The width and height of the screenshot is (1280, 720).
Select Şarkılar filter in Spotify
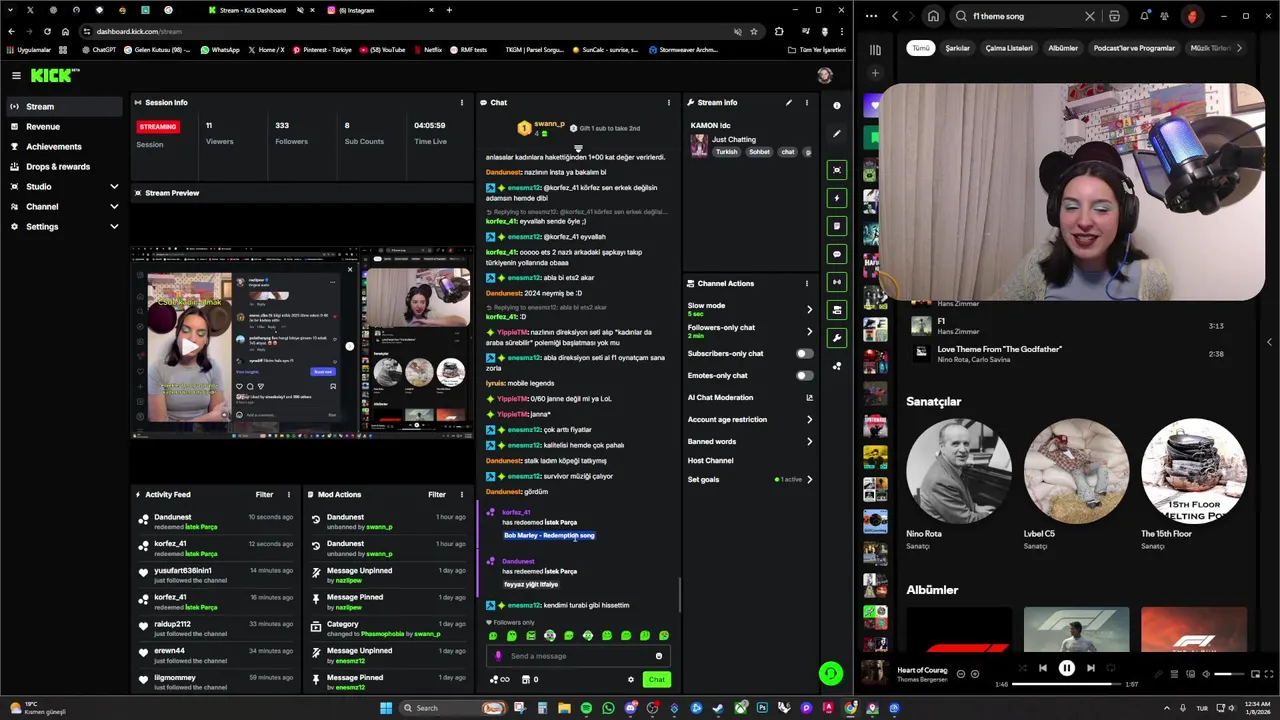point(957,48)
